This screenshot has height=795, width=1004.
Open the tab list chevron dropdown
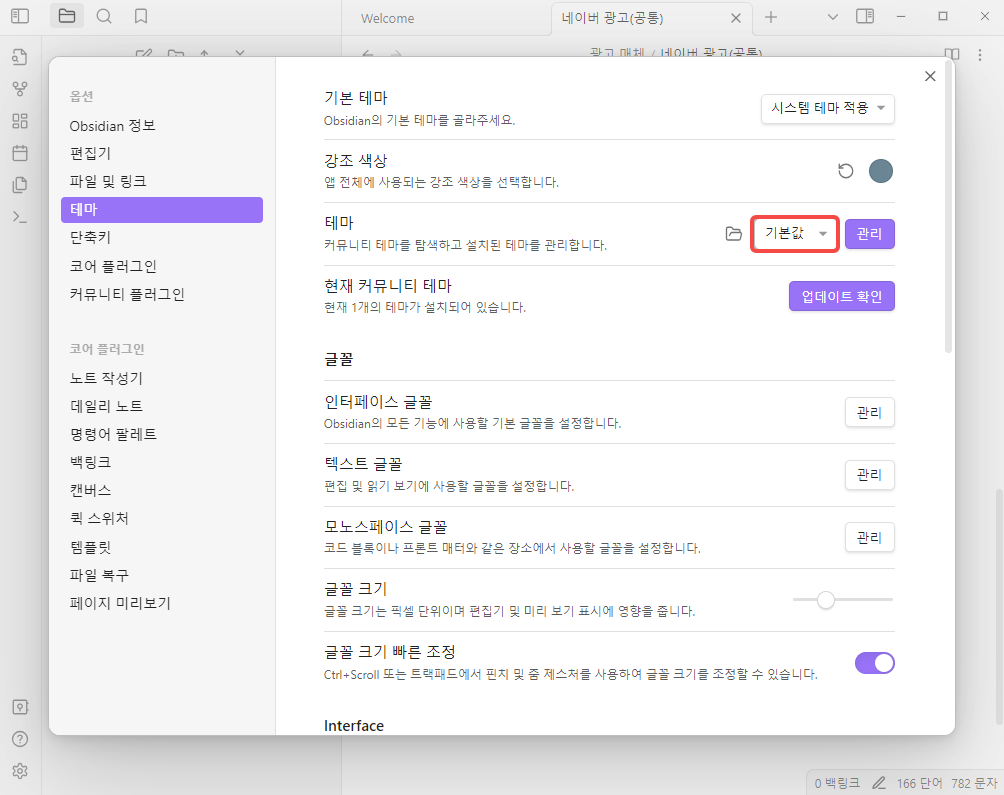click(832, 17)
